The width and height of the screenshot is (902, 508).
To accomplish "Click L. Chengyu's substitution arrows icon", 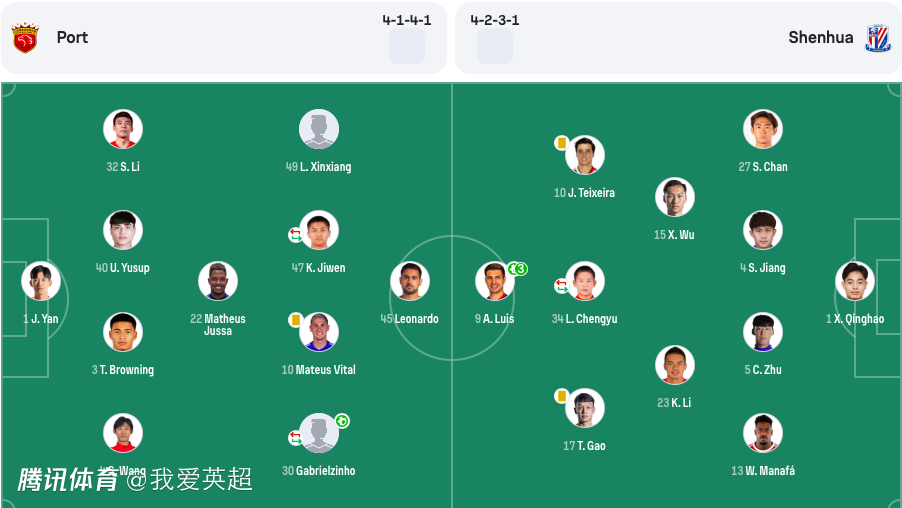I will [x=562, y=286].
